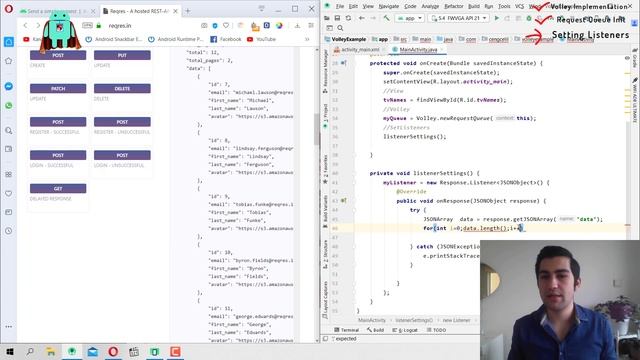This screenshot has height=360, width=640.
Task: Toggle the Layout Captures tool window strip
Action: pyautogui.click(x=325, y=300)
